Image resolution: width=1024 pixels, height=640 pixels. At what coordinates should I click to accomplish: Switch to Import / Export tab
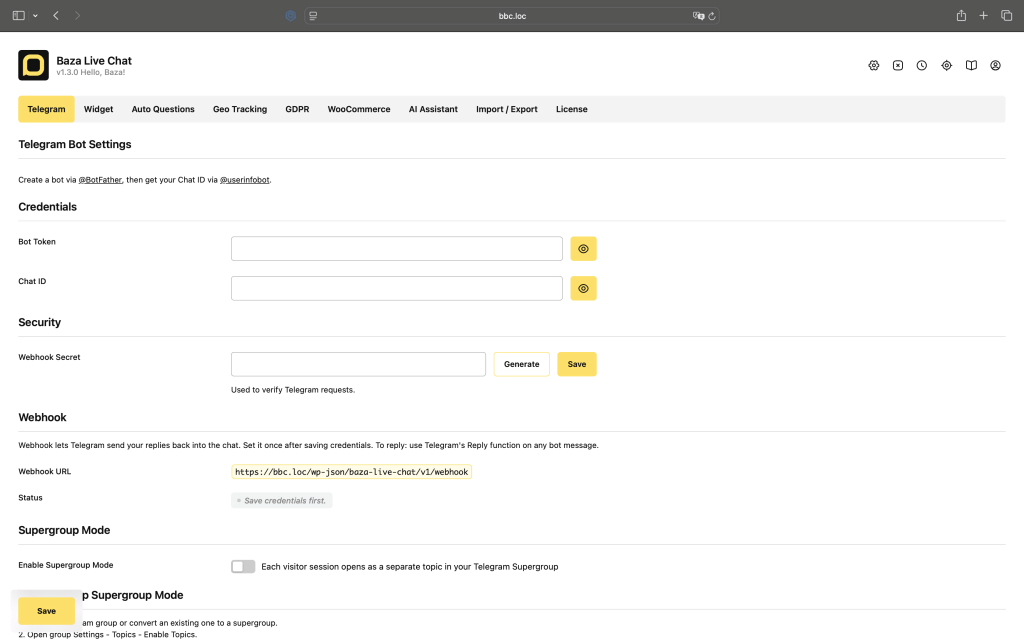tap(507, 109)
